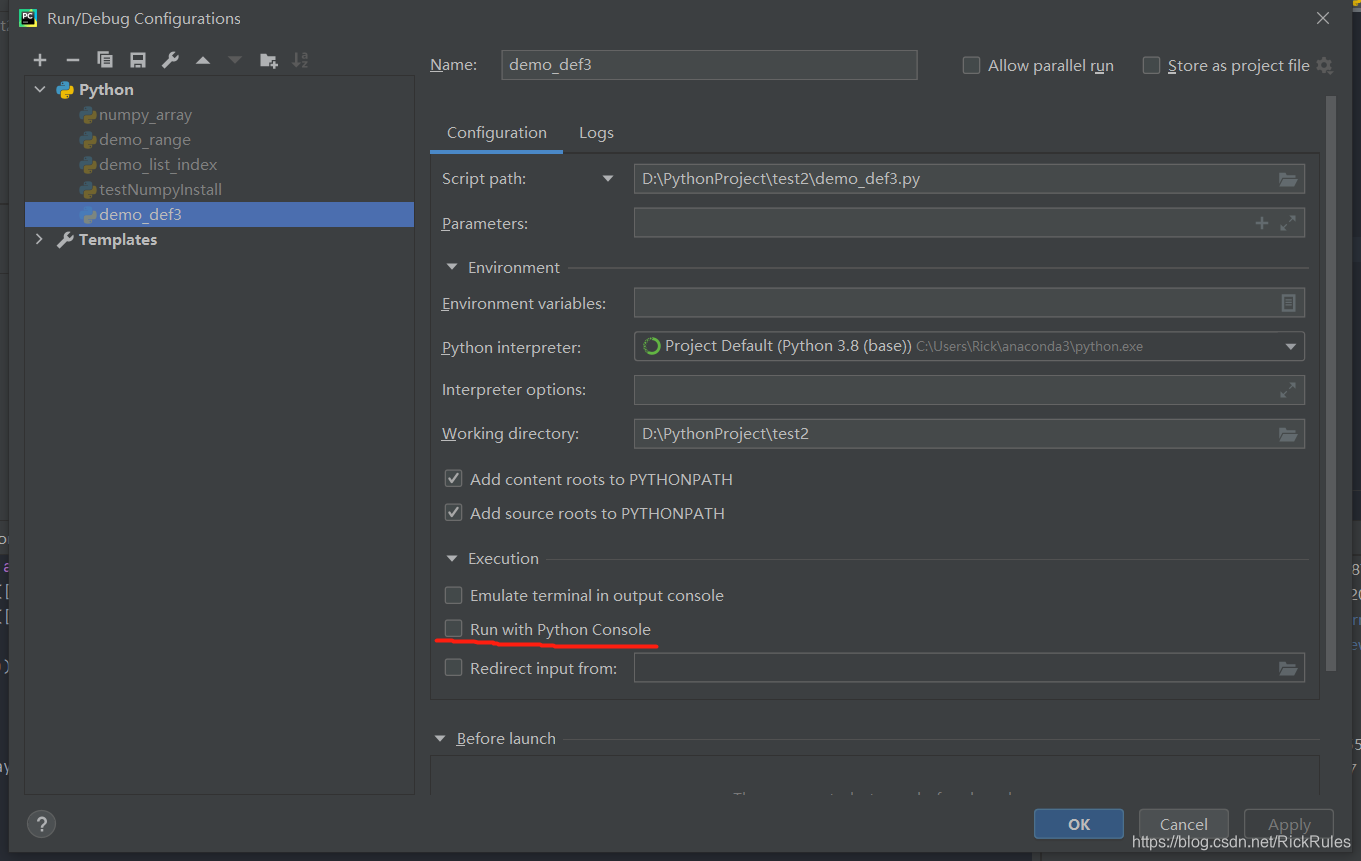Copy the selected configuration
The height and width of the screenshot is (861, 1361).
pos(105,61)
